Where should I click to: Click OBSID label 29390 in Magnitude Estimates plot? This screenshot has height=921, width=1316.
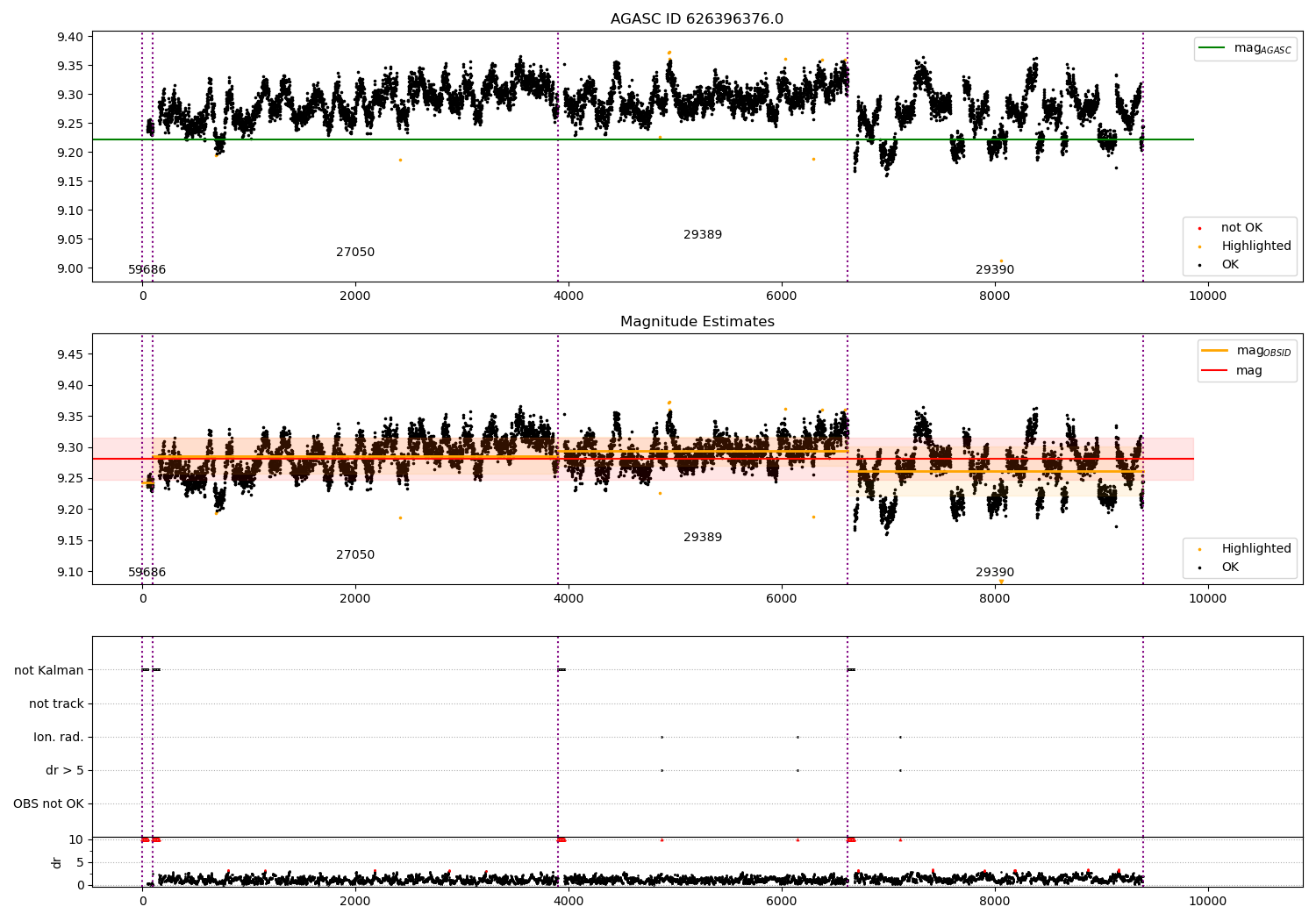(995, 573)
